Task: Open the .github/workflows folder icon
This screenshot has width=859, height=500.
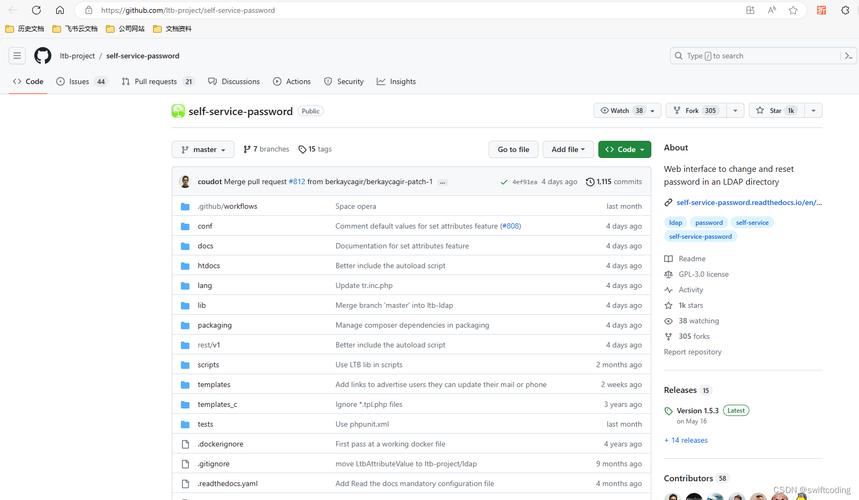Action: 185,206
